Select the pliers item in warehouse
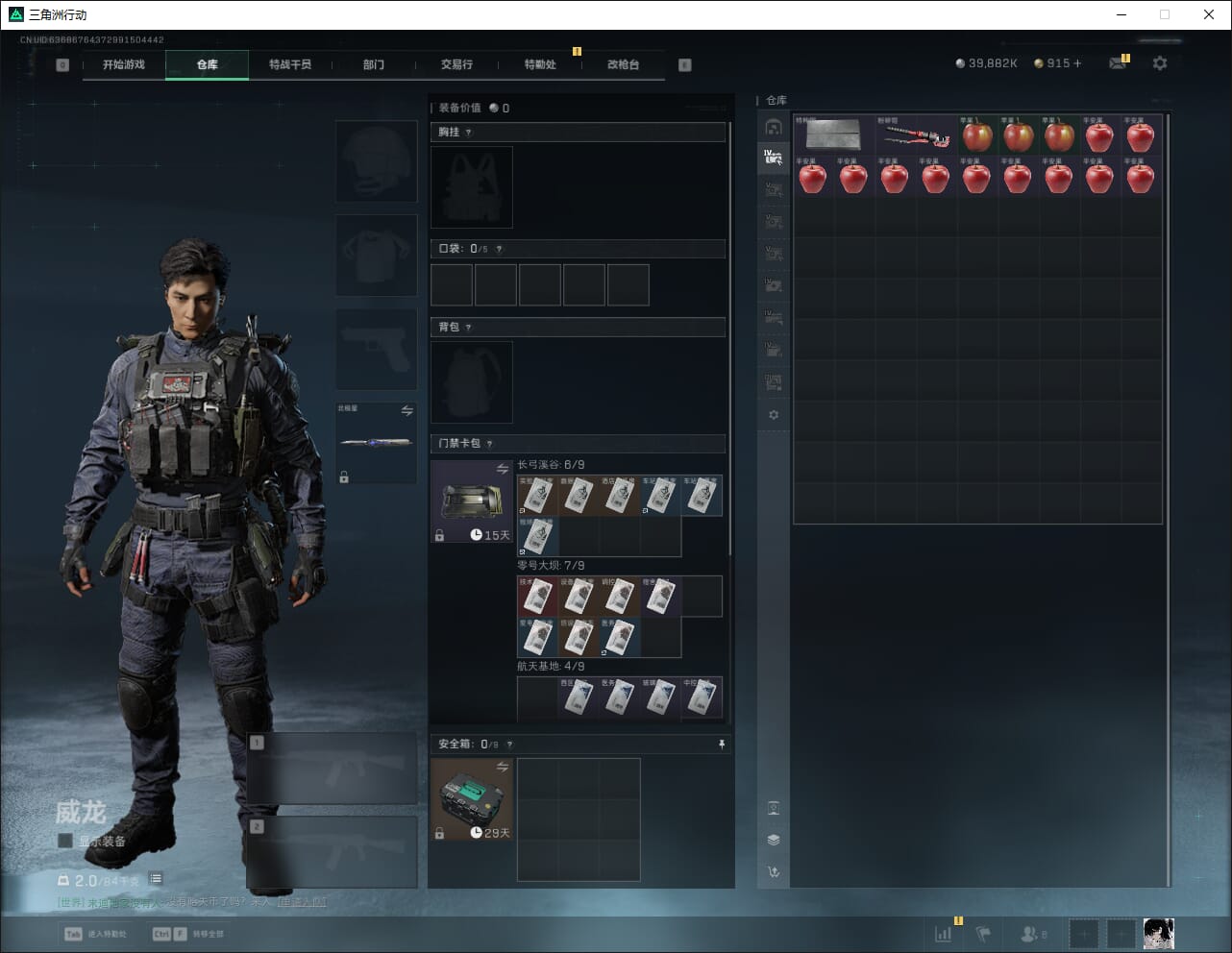The width and height of the screenshot is (1232, 953). 915,136
